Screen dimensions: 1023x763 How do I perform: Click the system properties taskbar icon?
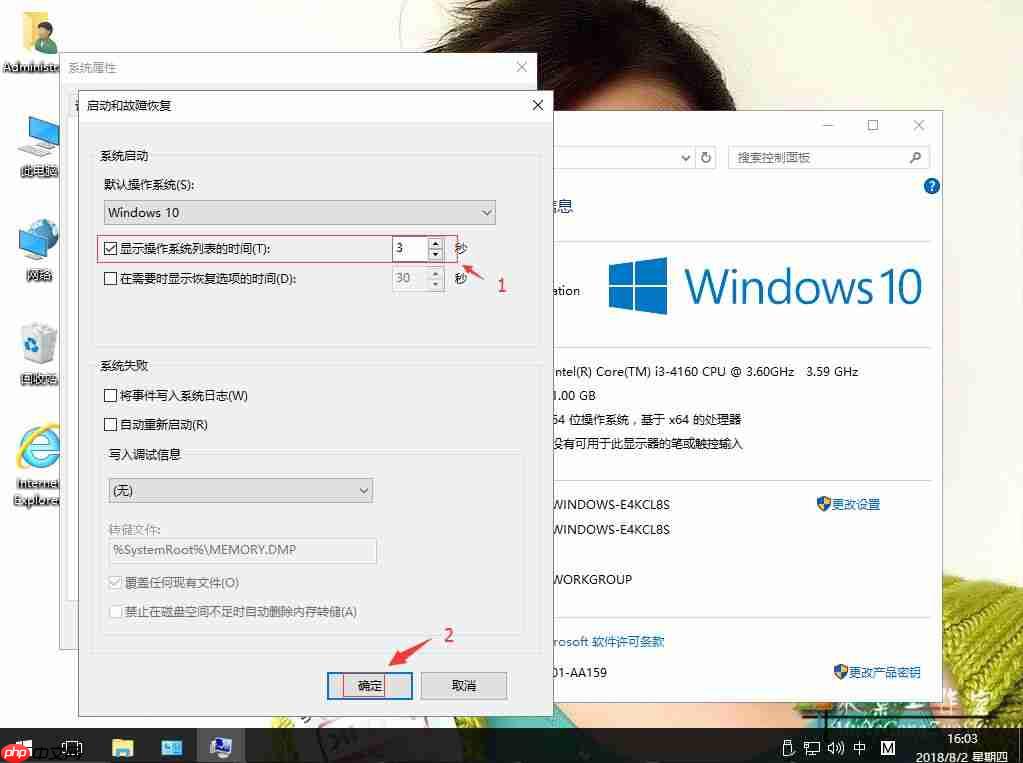[x=221, y=747]
